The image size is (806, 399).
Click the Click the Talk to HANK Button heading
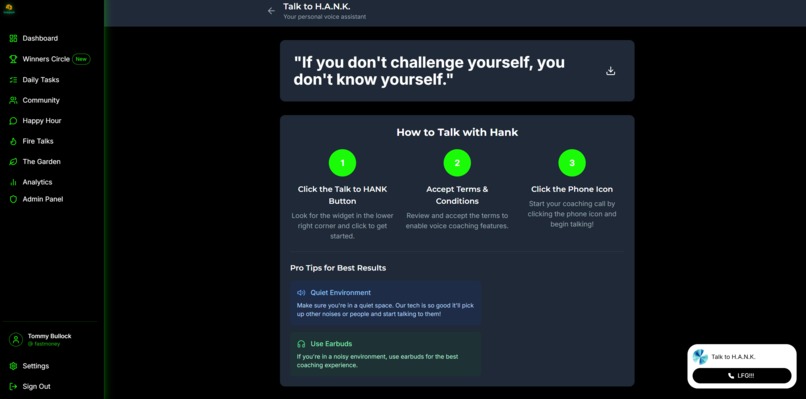(342, 195)
